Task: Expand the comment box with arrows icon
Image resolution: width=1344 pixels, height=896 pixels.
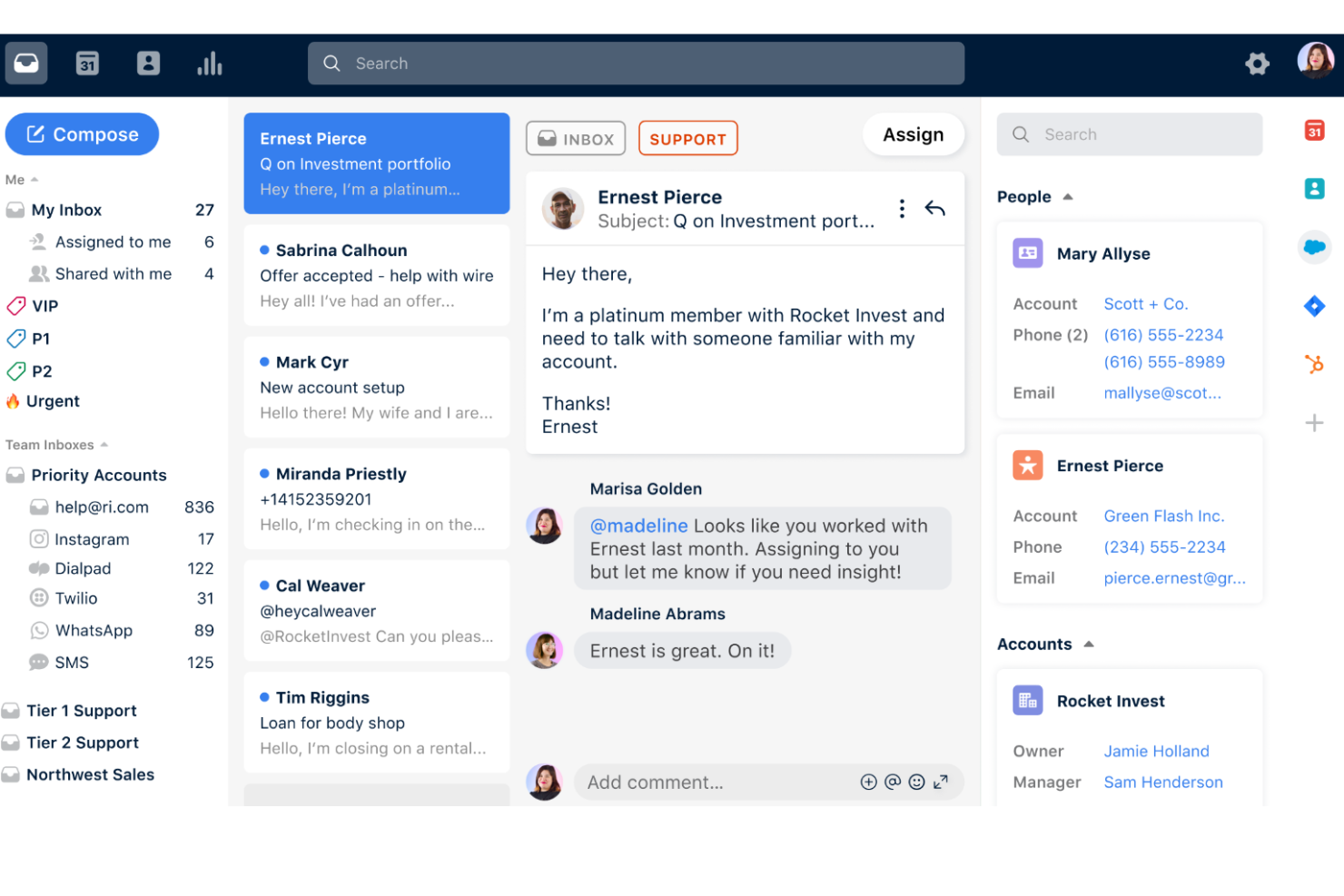Action: tap(941, 782)
